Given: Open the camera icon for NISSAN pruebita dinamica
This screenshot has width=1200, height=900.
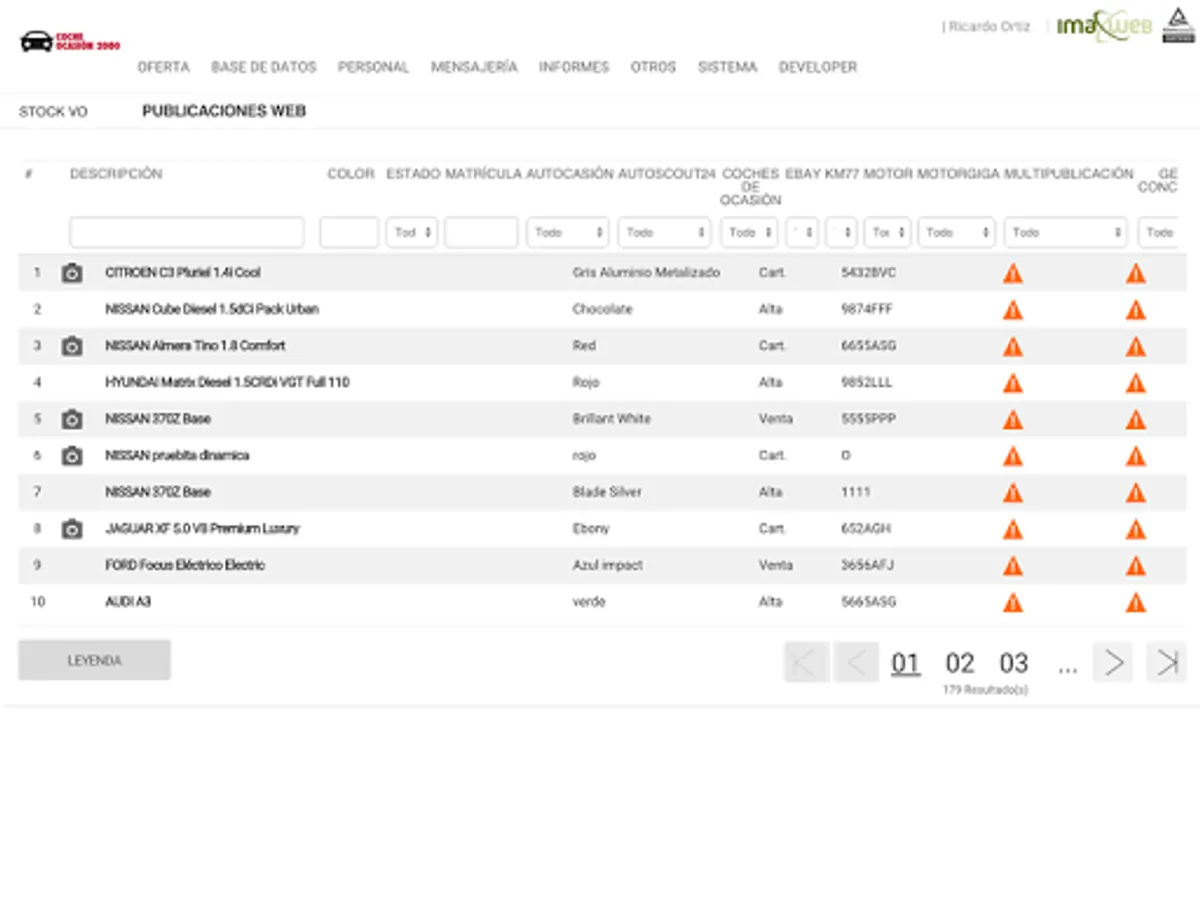Looking at the screenshot, I should (72, 456).
